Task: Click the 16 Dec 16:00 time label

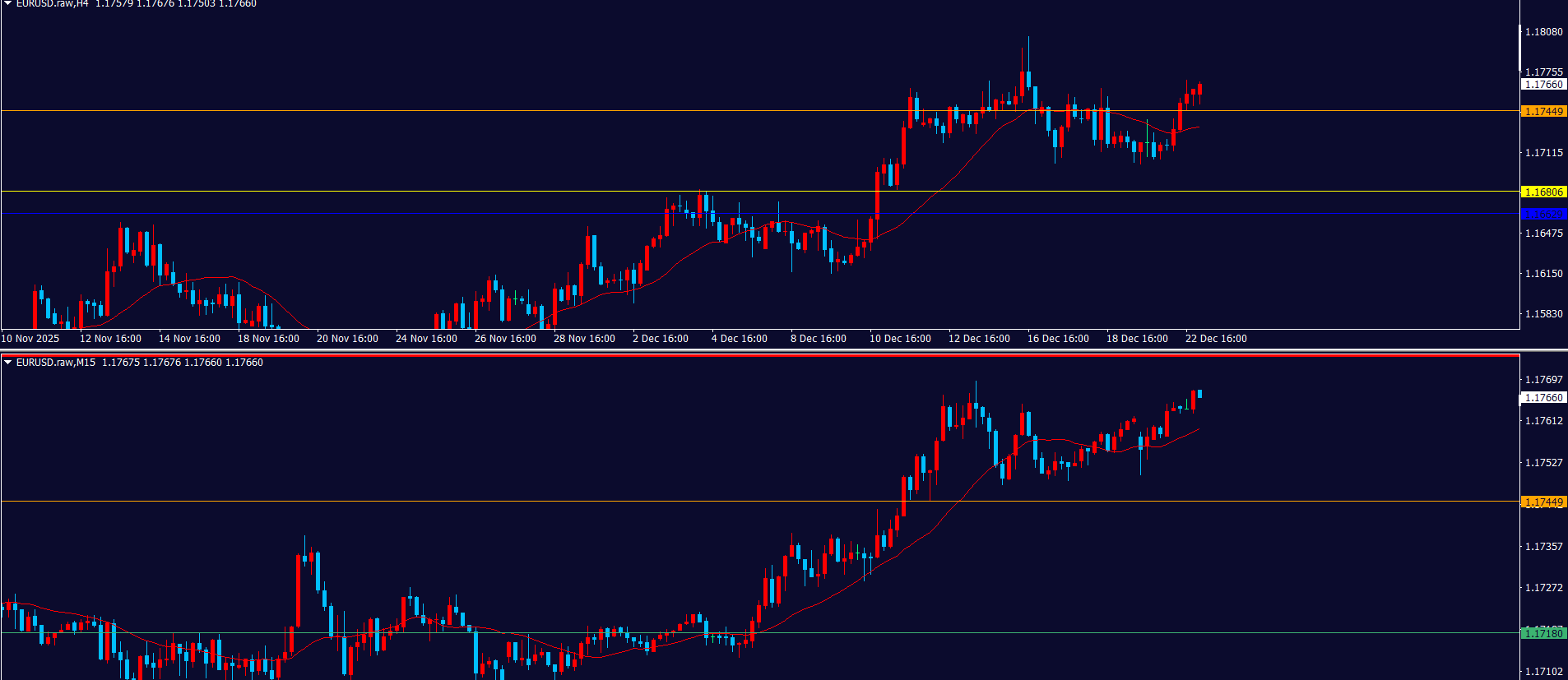Action: pyautogui.click(x=1058, y=339)
